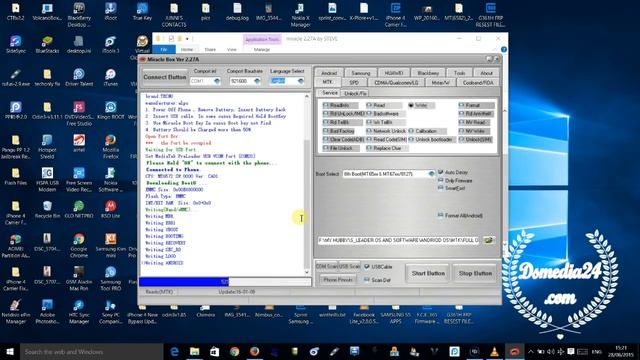Click the blue flashing progress bar
The width and height of the screenshot is (640, 360).
225,282
